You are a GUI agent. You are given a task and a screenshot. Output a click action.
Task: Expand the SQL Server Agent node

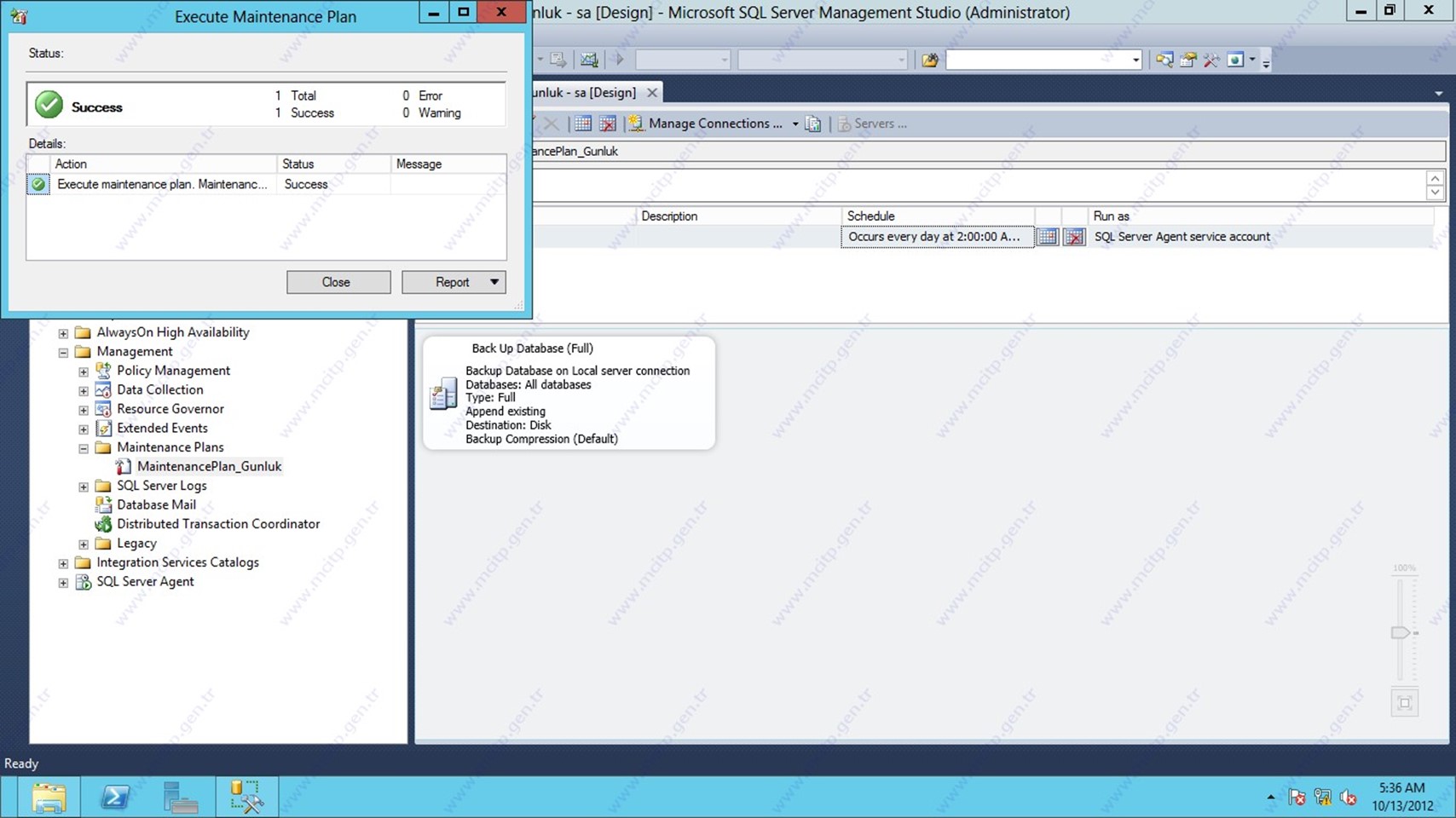[63, 583]
